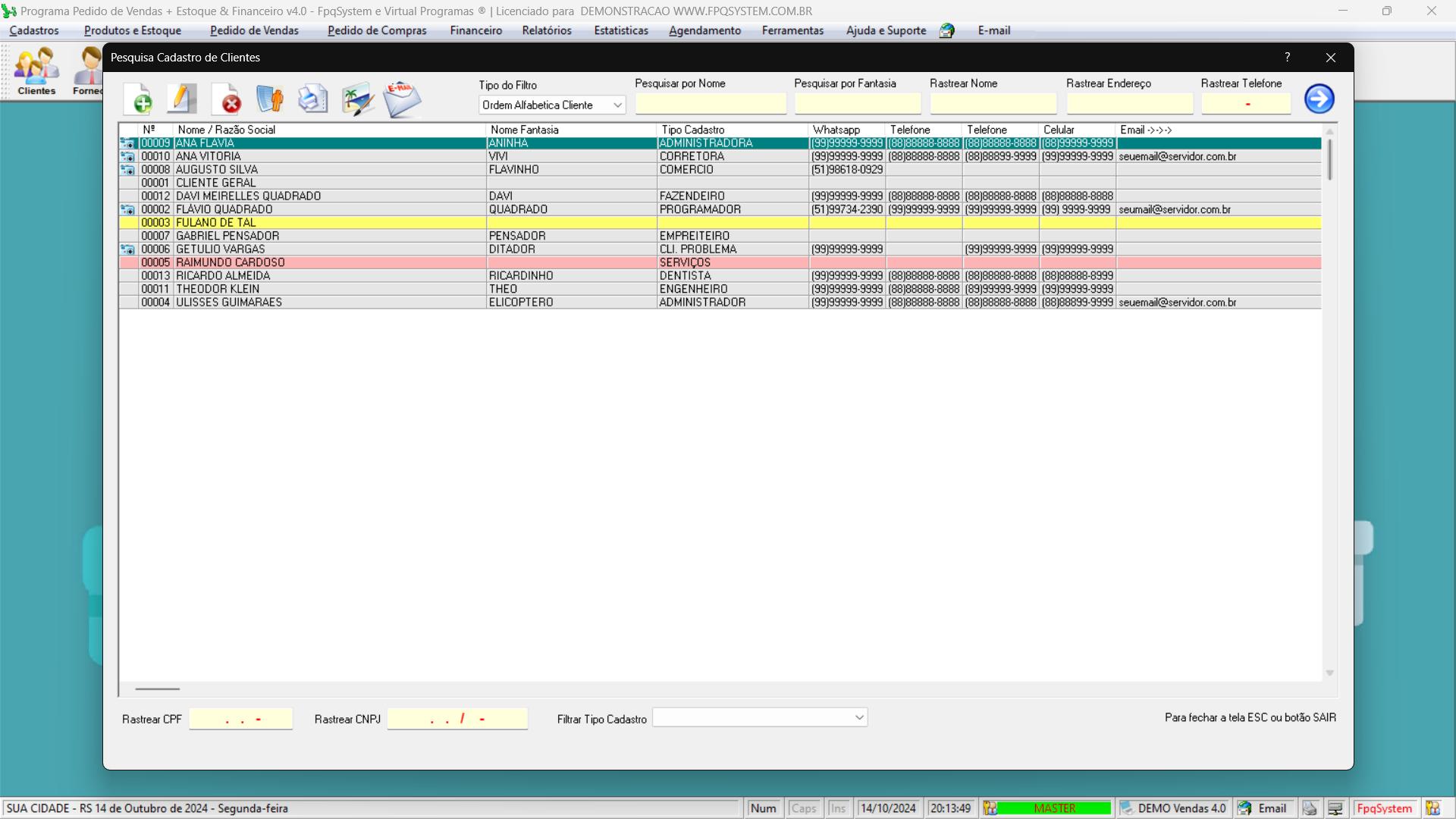Open the Pedido de Compras menu

(377, 31)
